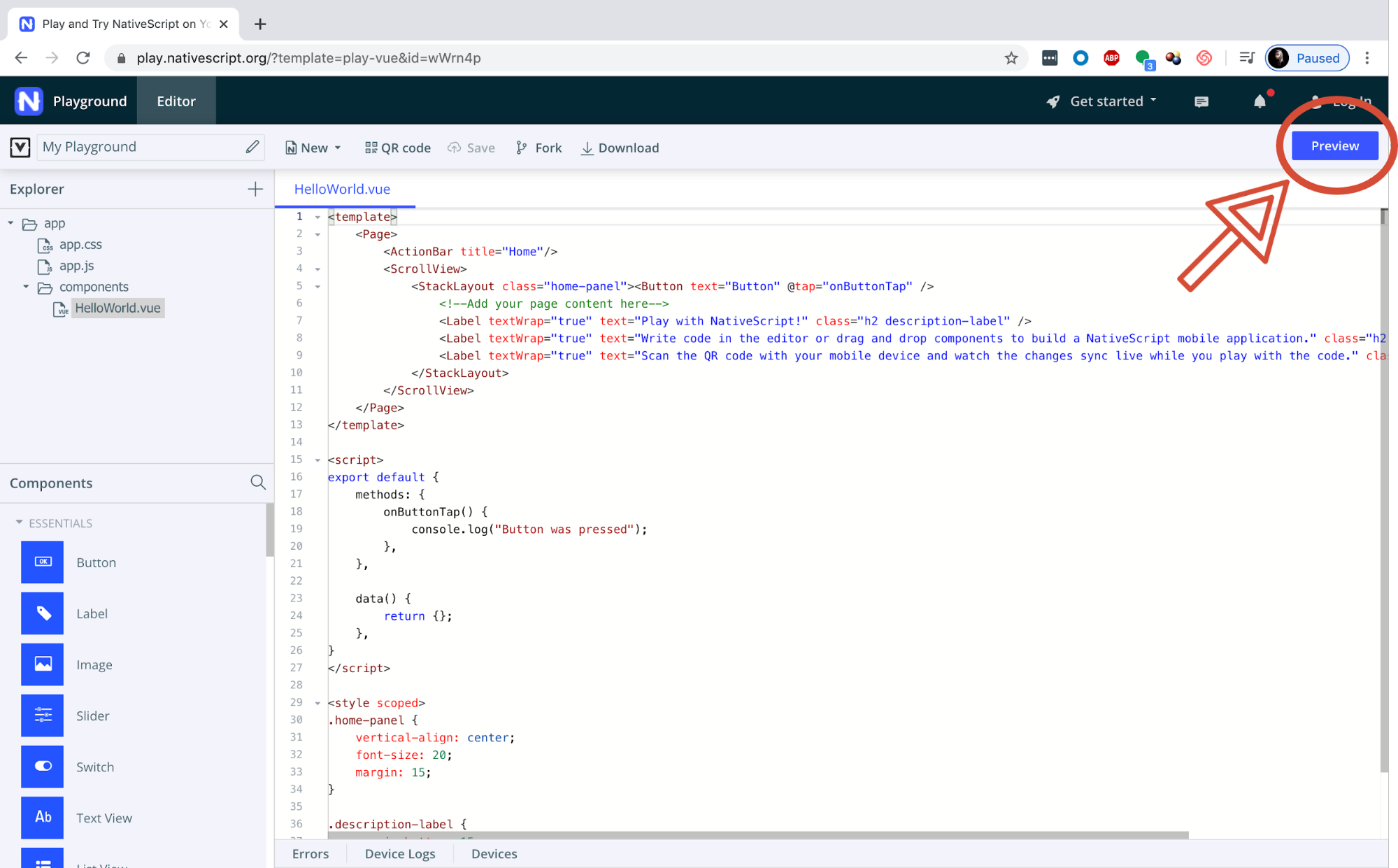Click the Vue template icon beside project name
Screen dimensions: 1398x868
tap(20, 147)
